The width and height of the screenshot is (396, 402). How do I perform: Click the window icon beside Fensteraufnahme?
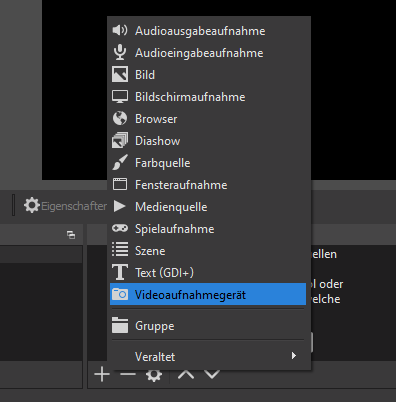[120, 184]
